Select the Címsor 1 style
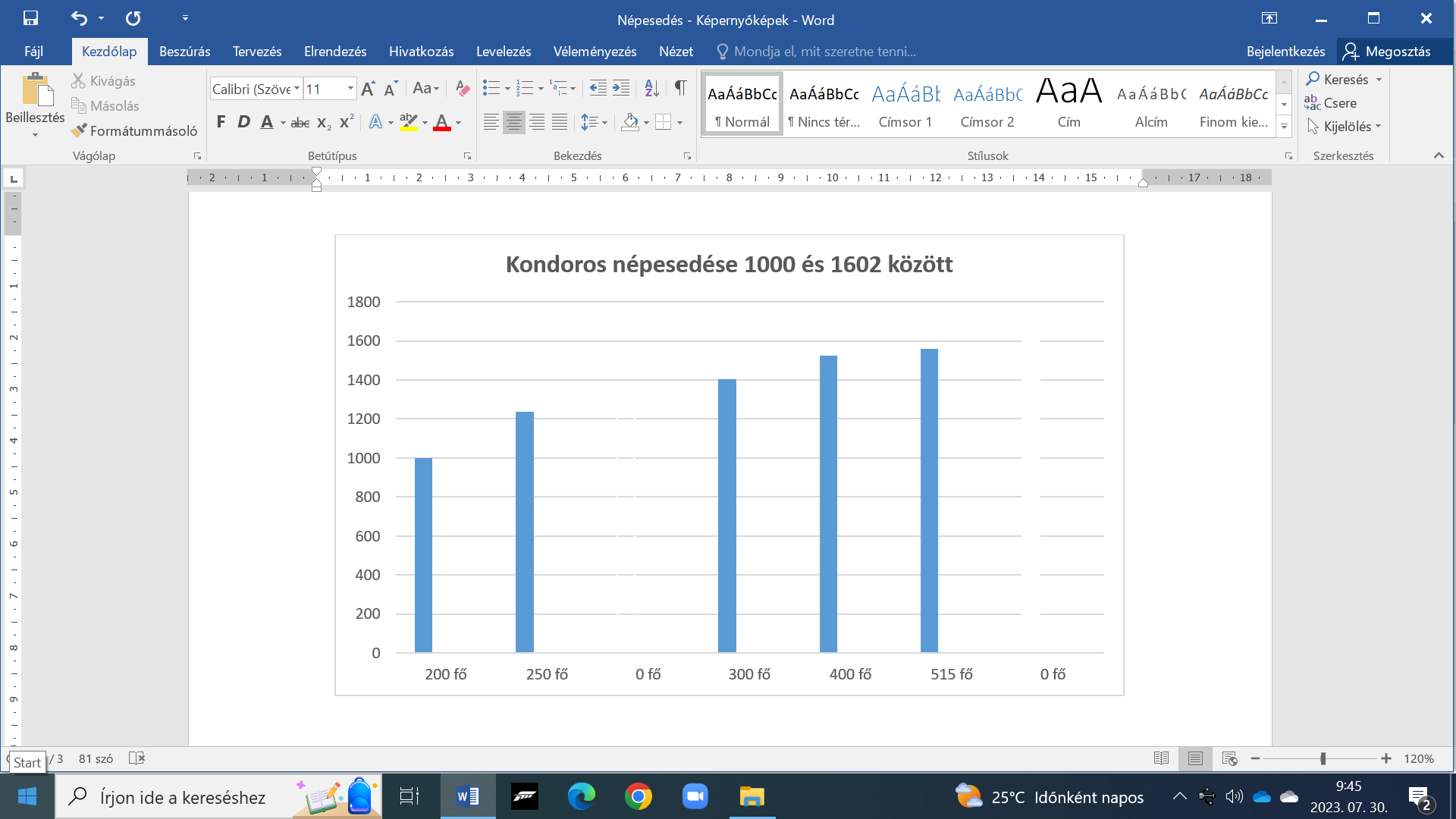This screenshot has width=1456, height=819. (x=905, y=104)
